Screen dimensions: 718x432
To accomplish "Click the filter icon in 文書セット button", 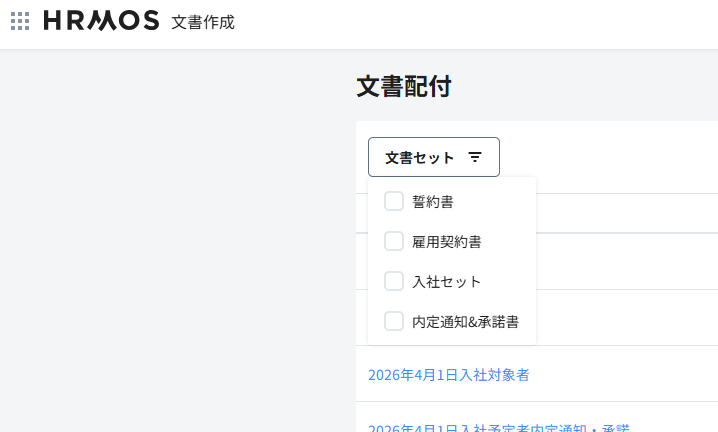I will point(475,157).
